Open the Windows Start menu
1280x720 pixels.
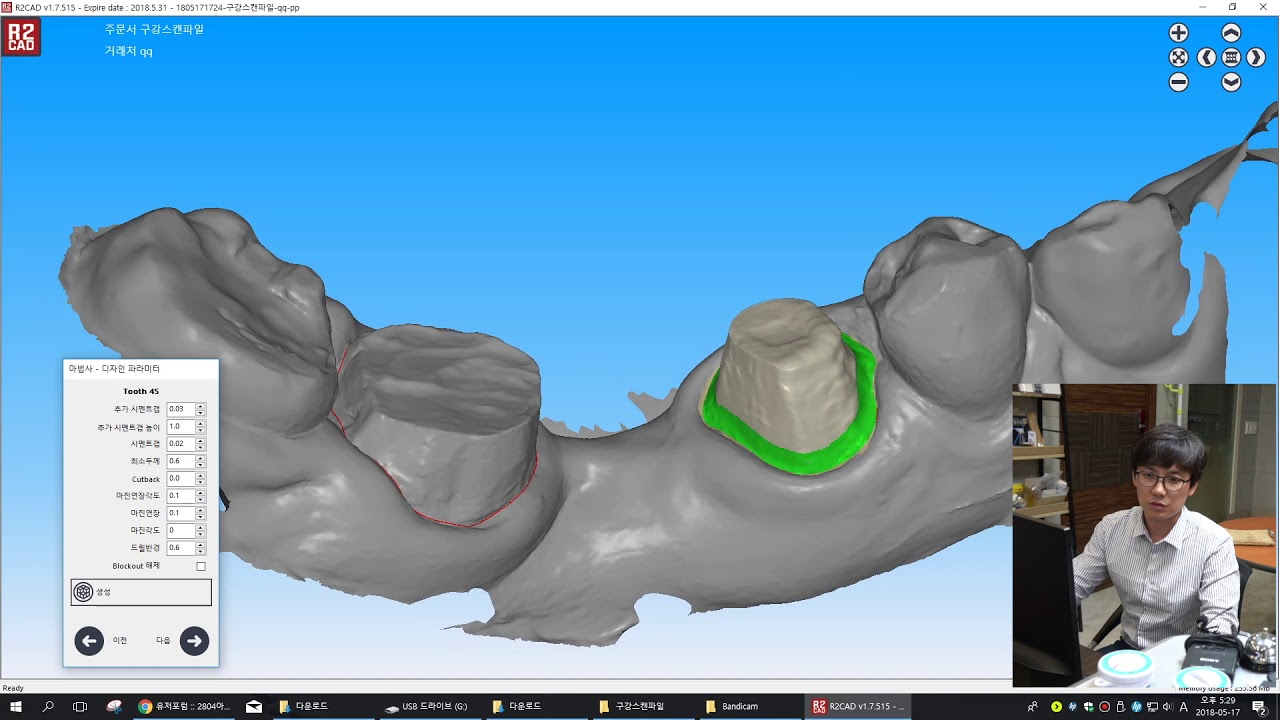[x=16, y=706]
